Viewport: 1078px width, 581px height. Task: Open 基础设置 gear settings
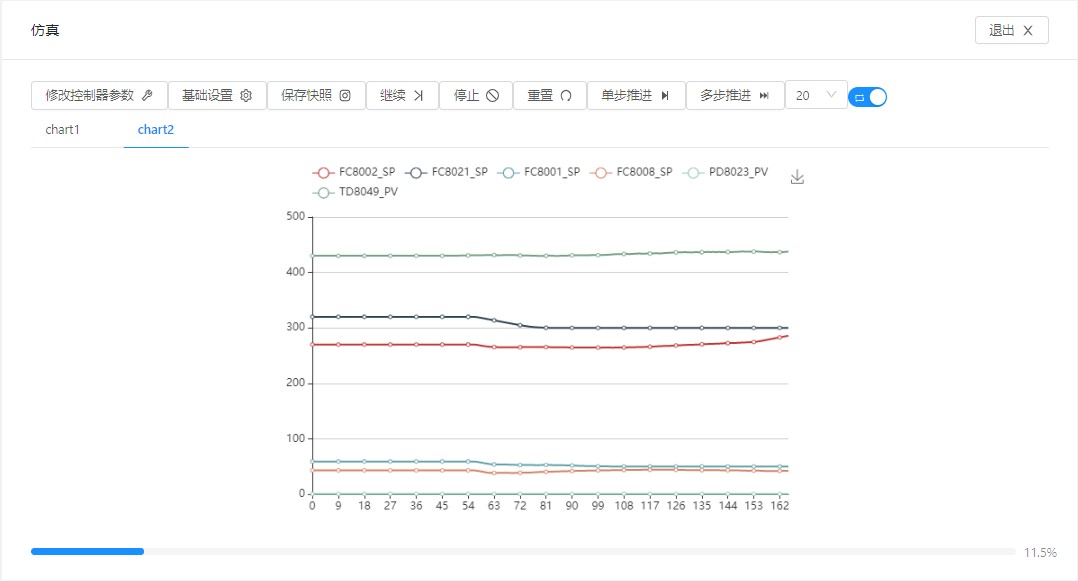pos(216,96)
